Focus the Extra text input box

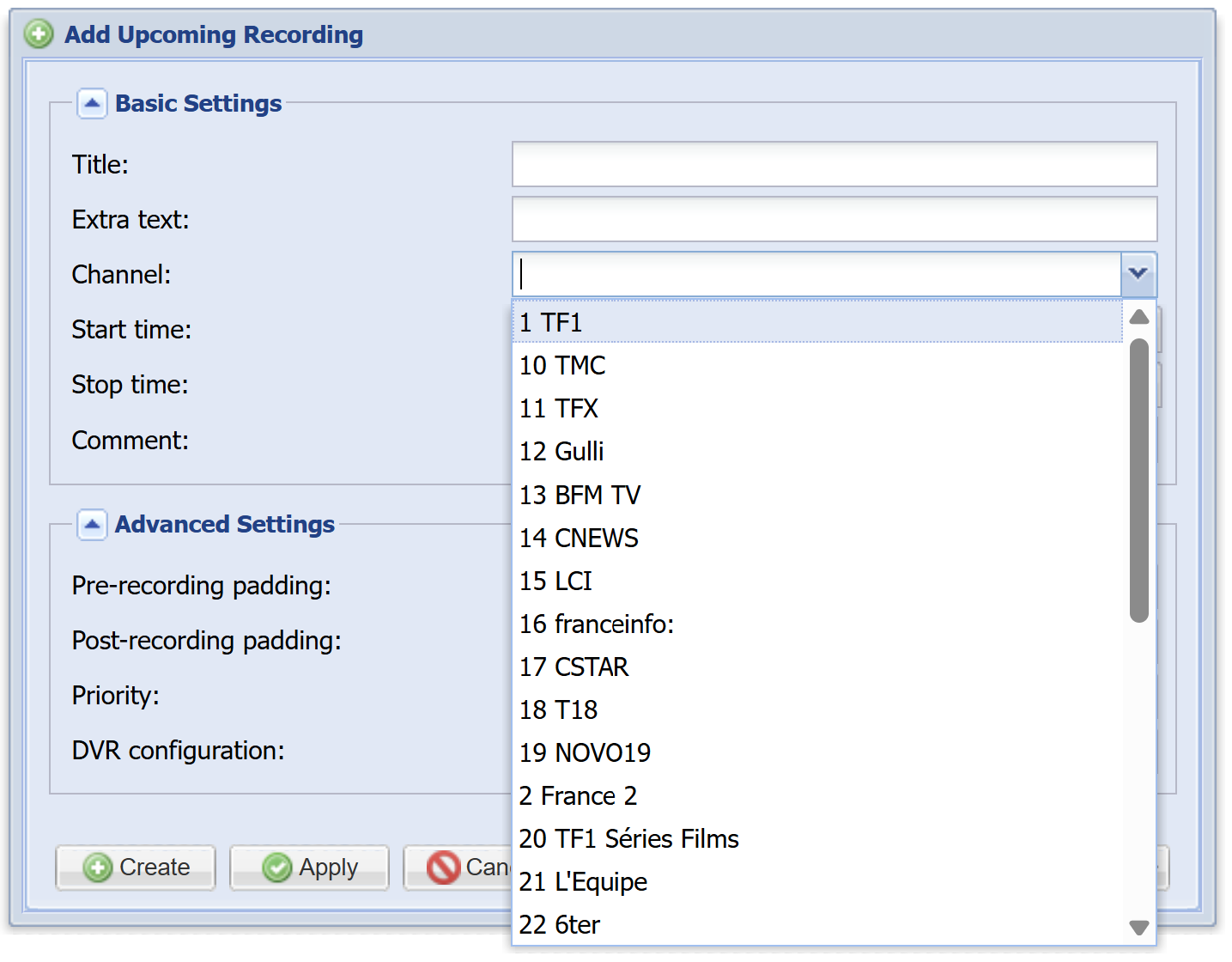coord(834,219)
